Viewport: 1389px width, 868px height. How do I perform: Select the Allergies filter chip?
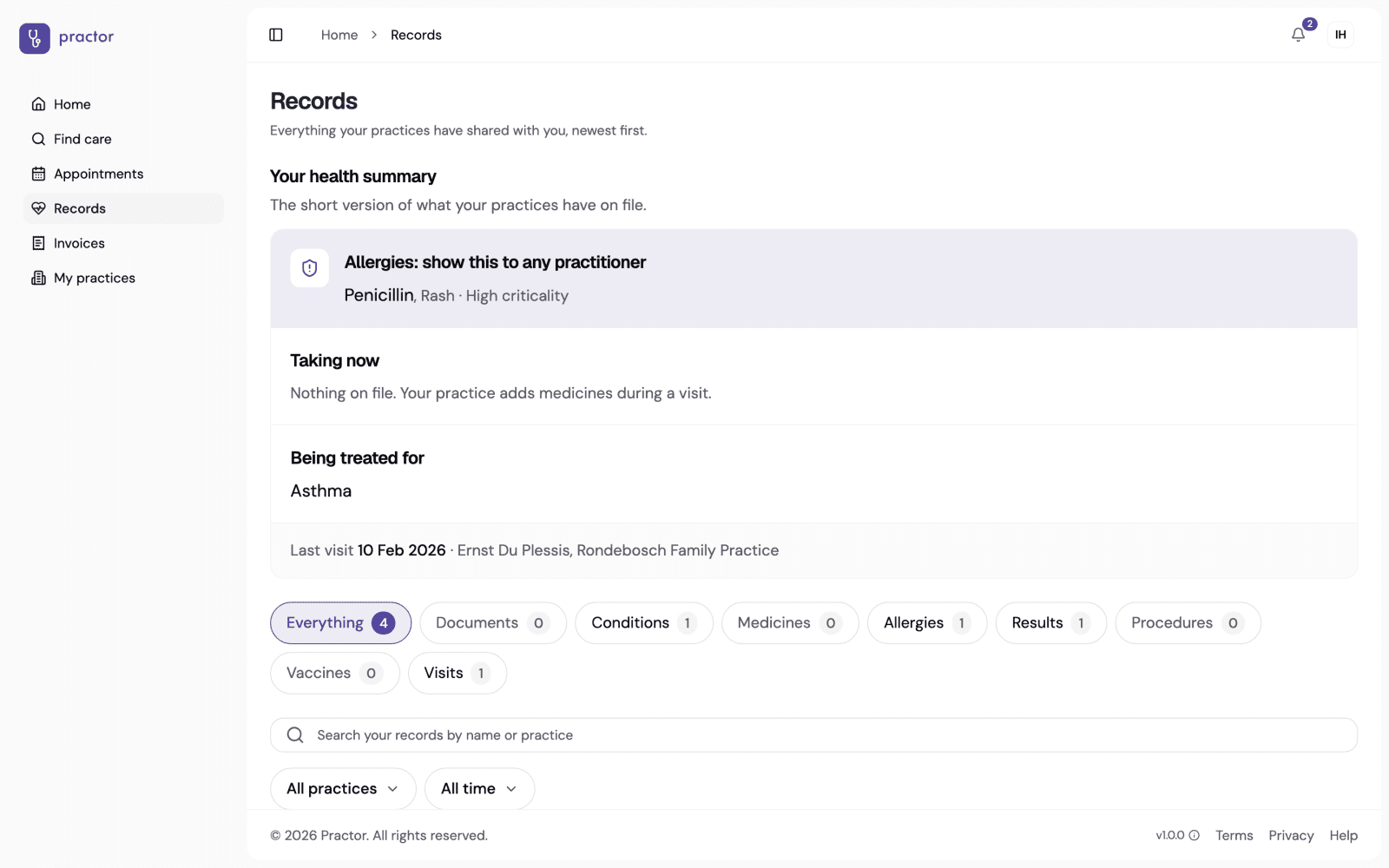926,622
